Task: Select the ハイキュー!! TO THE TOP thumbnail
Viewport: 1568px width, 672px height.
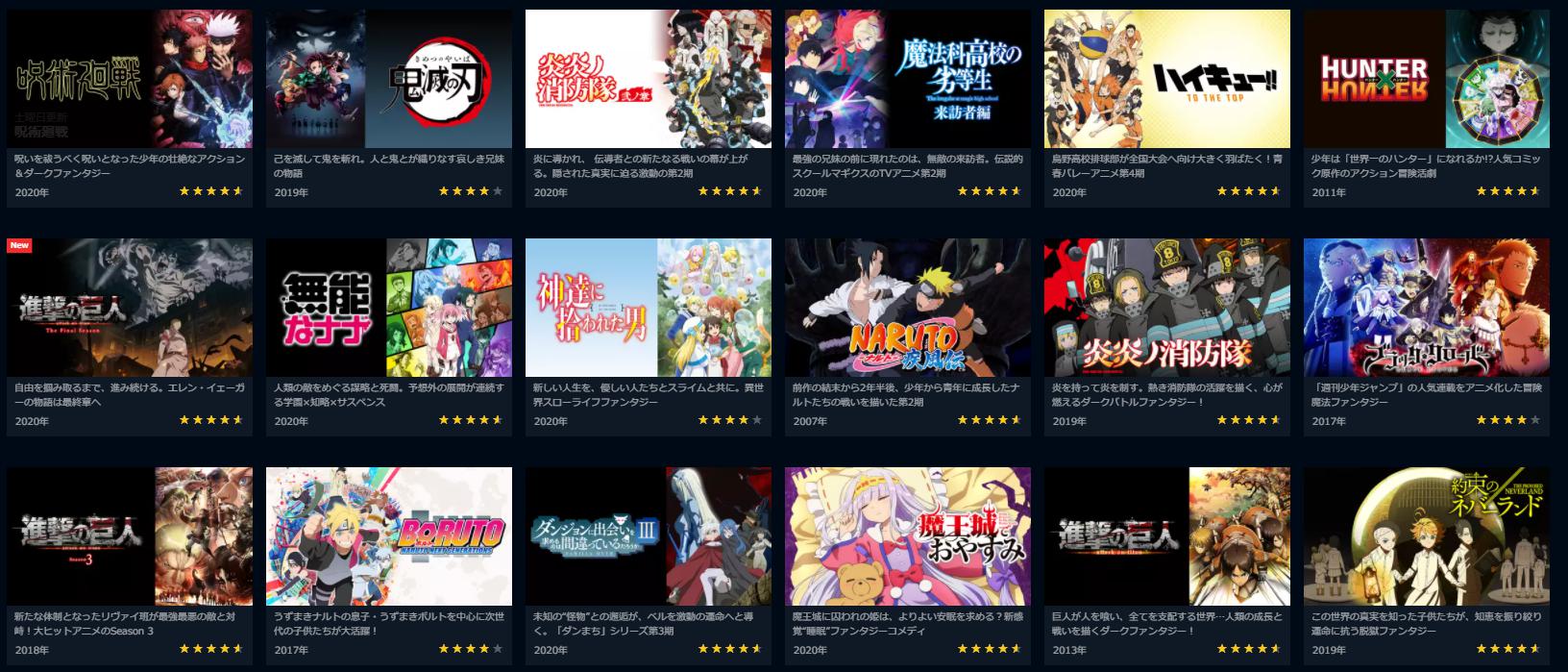Action: 1167,79
